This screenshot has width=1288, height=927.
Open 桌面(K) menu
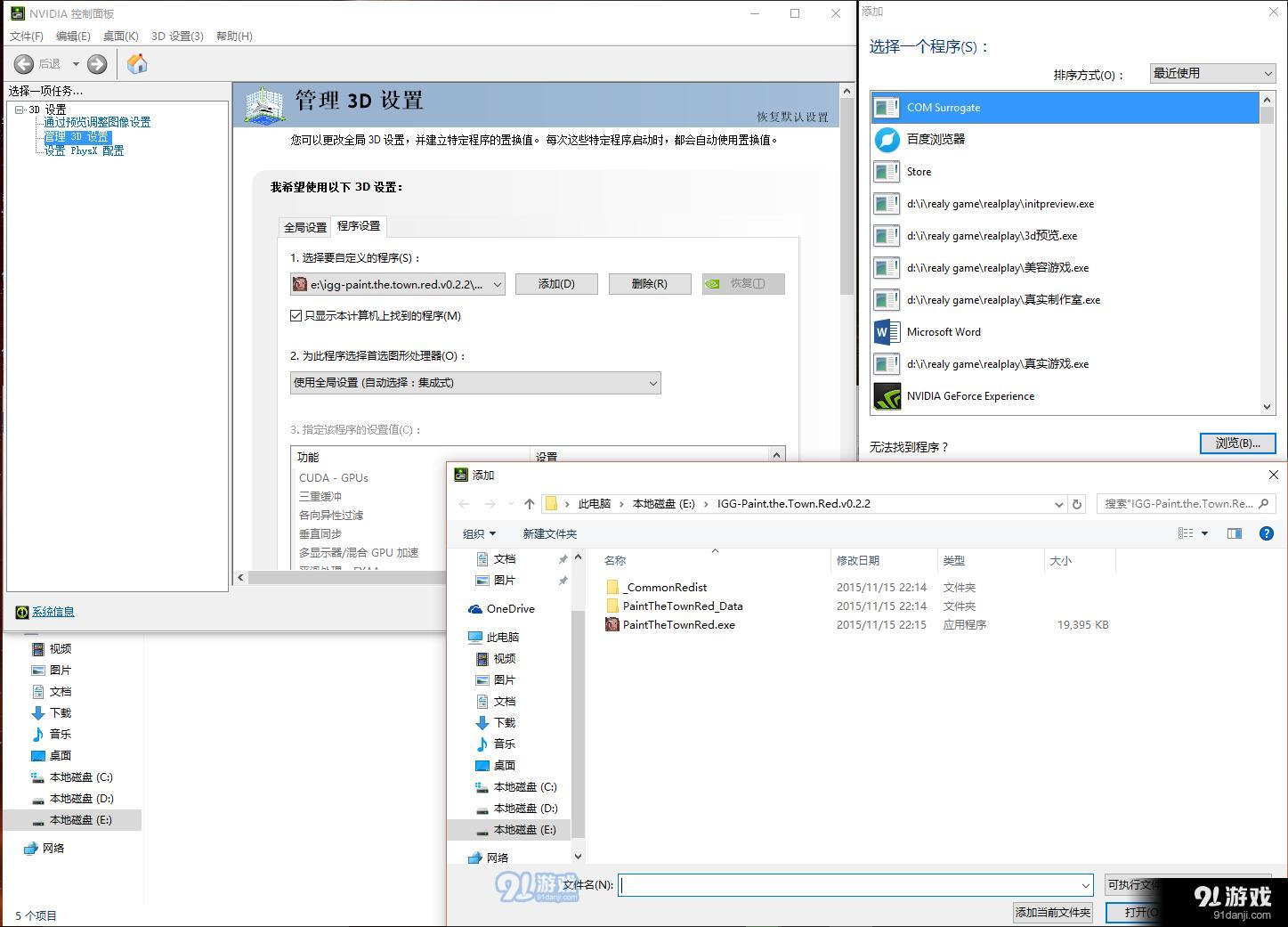pyautogui.click(x=120, y=37)
